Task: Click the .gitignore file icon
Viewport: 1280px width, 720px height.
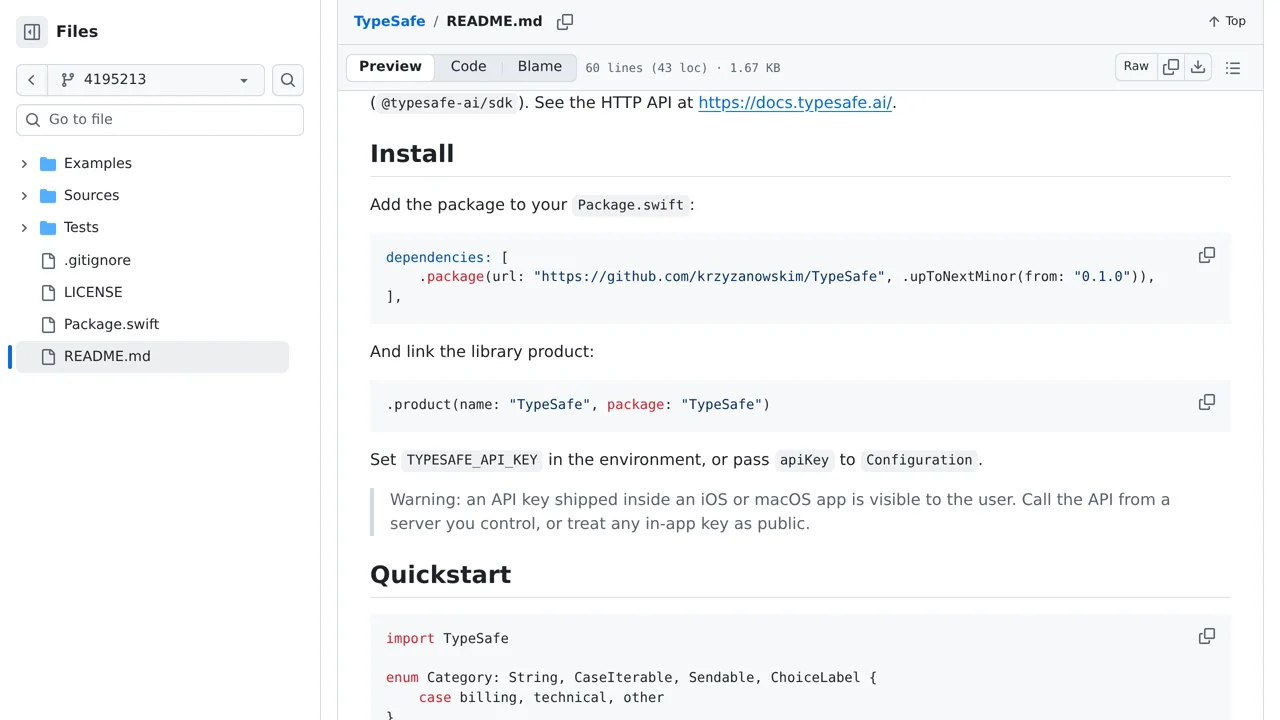Action: [x=48, y=260]
